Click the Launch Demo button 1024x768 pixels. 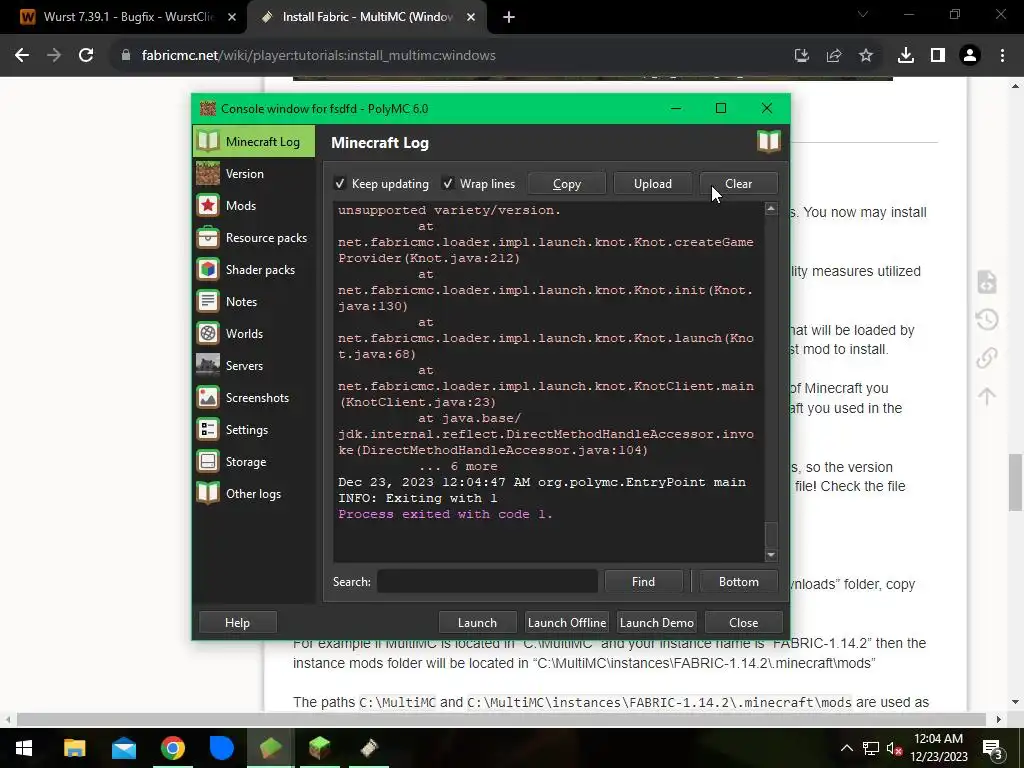click(656, 622)
